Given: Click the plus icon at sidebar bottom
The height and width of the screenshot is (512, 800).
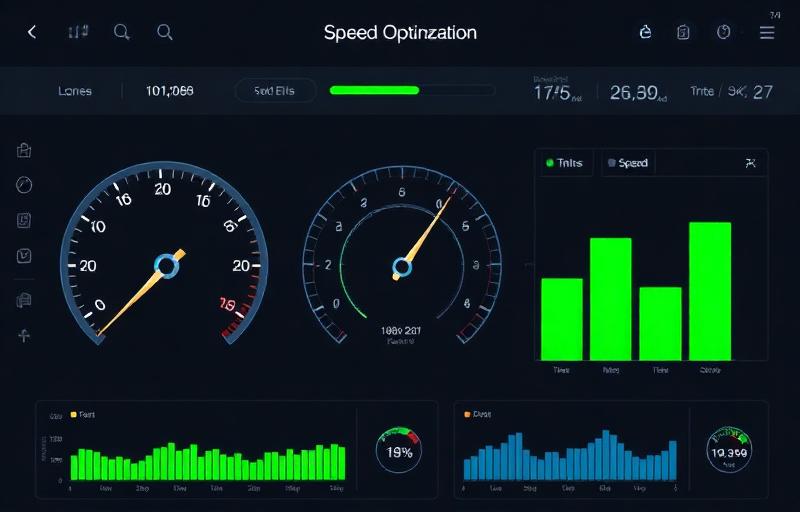Looking at the screenshot, I should click(x=25, y=335).
